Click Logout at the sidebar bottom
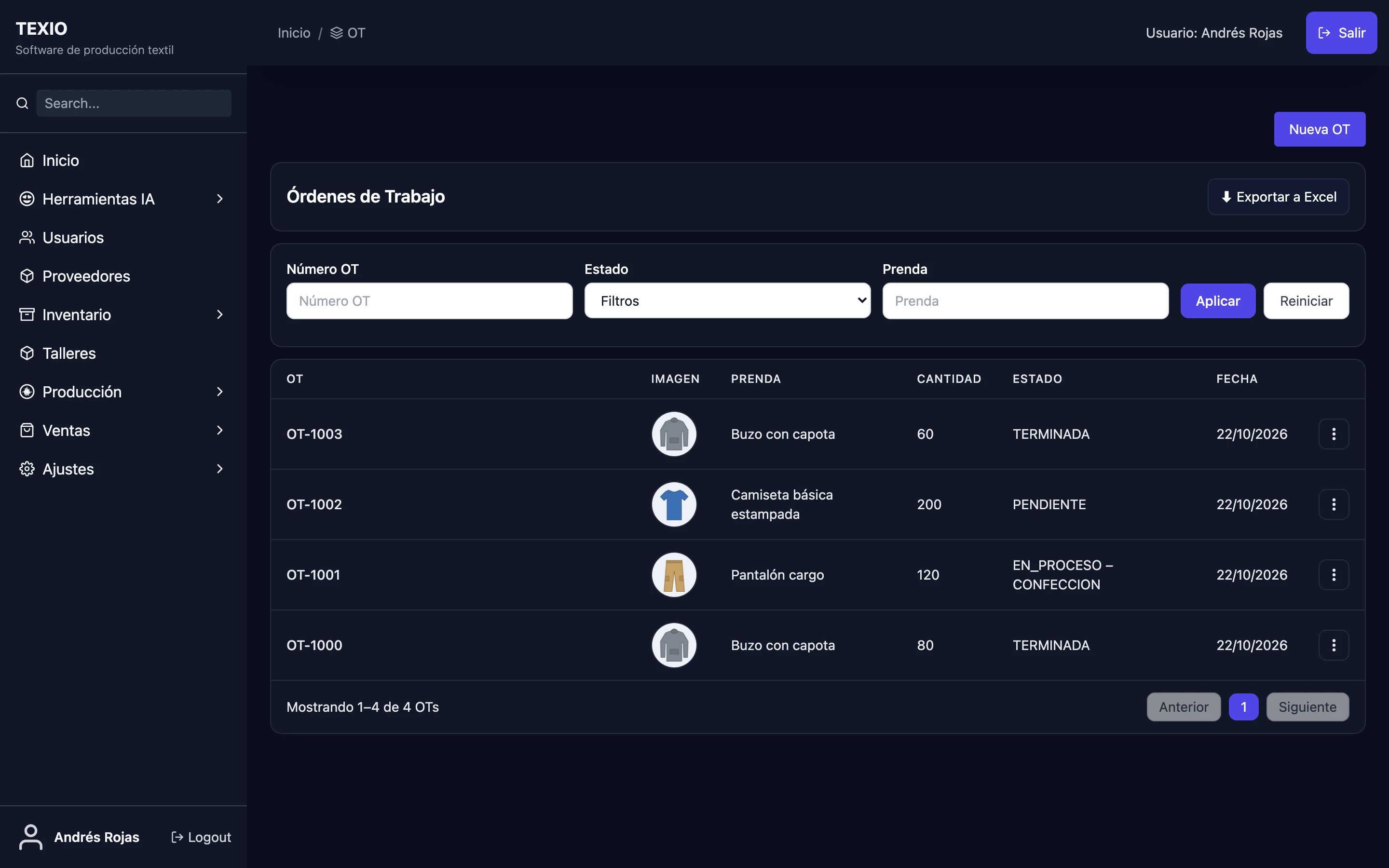 [x=201, y=837]
